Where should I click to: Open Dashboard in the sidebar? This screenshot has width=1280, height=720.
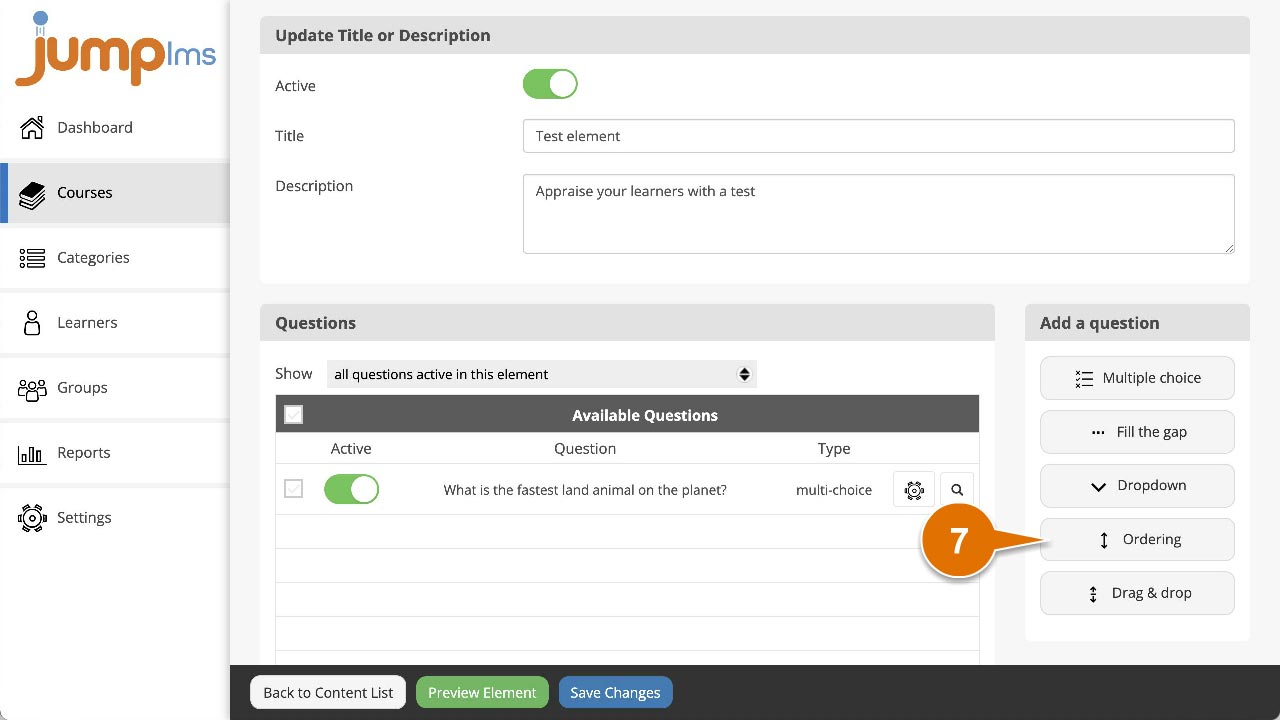coord(115,128)
